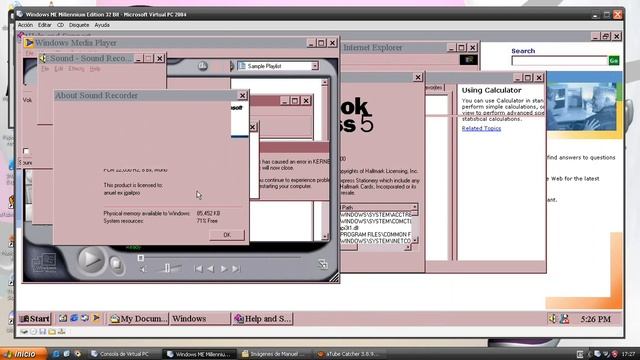Click the Media Player resize grip corner
Viewport: 640px width, 360px height.
tap(334, 278)
